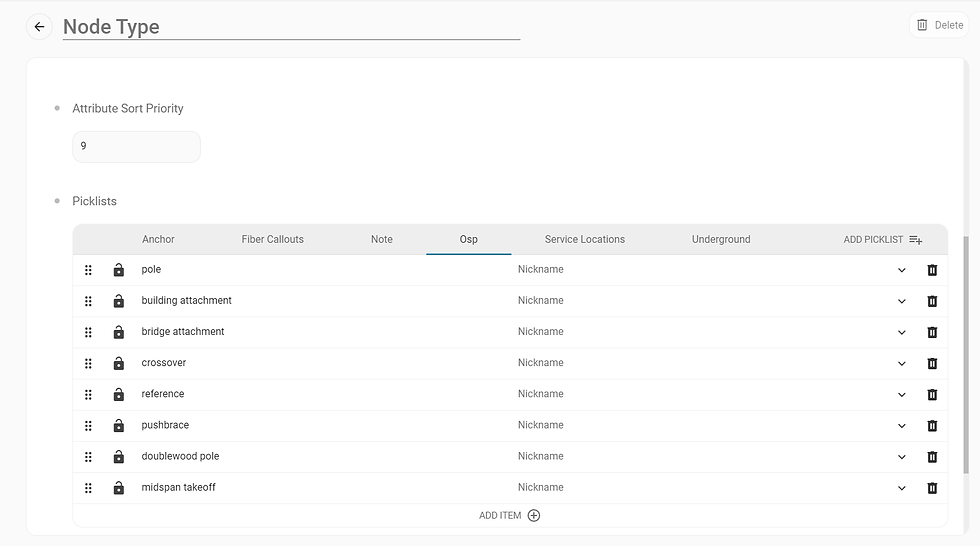Switch to the Anchor picklist tab
Image resolution: width=980 pixels, height=546 pixels.
pyautogui.click(x=158, y=239)
